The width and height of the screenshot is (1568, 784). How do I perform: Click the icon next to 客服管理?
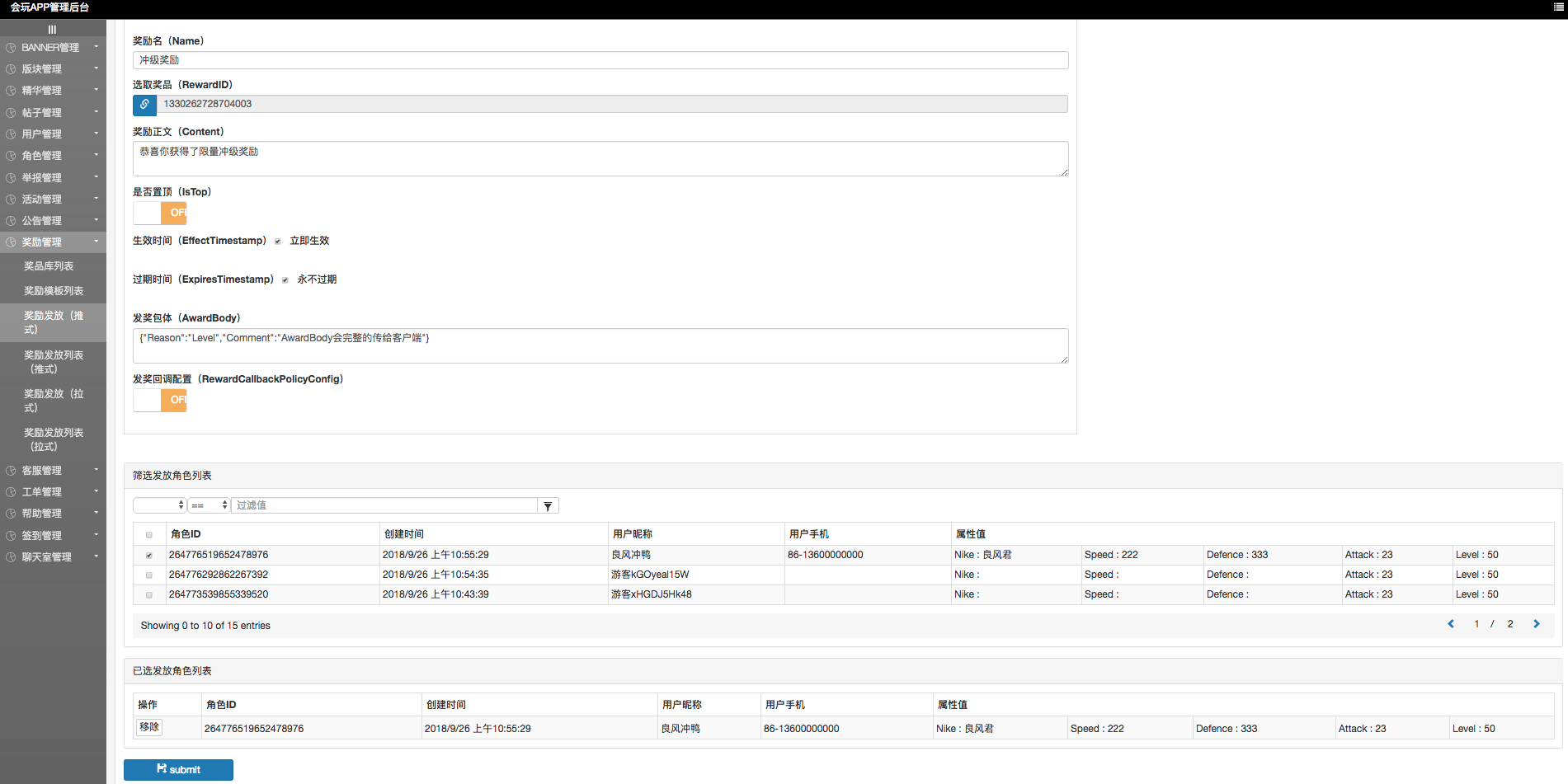click(11, 471)
